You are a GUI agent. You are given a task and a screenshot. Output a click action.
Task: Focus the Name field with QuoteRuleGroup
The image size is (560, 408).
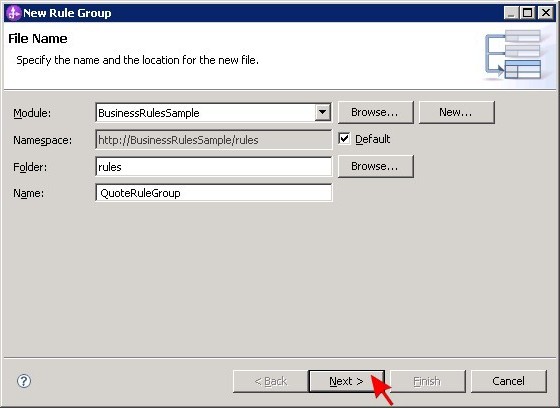214,193
